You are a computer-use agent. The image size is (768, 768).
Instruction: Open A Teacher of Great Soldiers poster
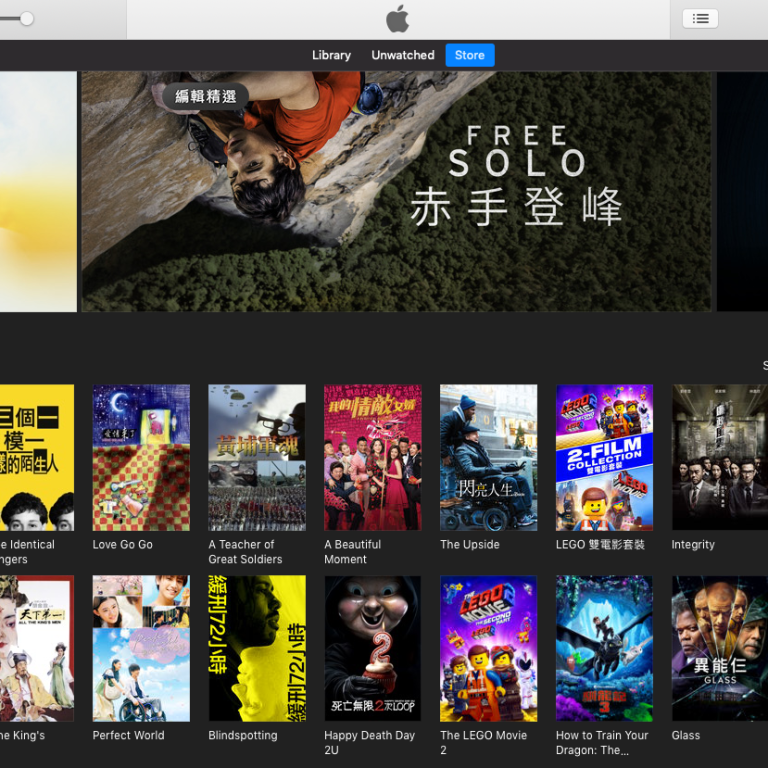(x=257, y=457)
